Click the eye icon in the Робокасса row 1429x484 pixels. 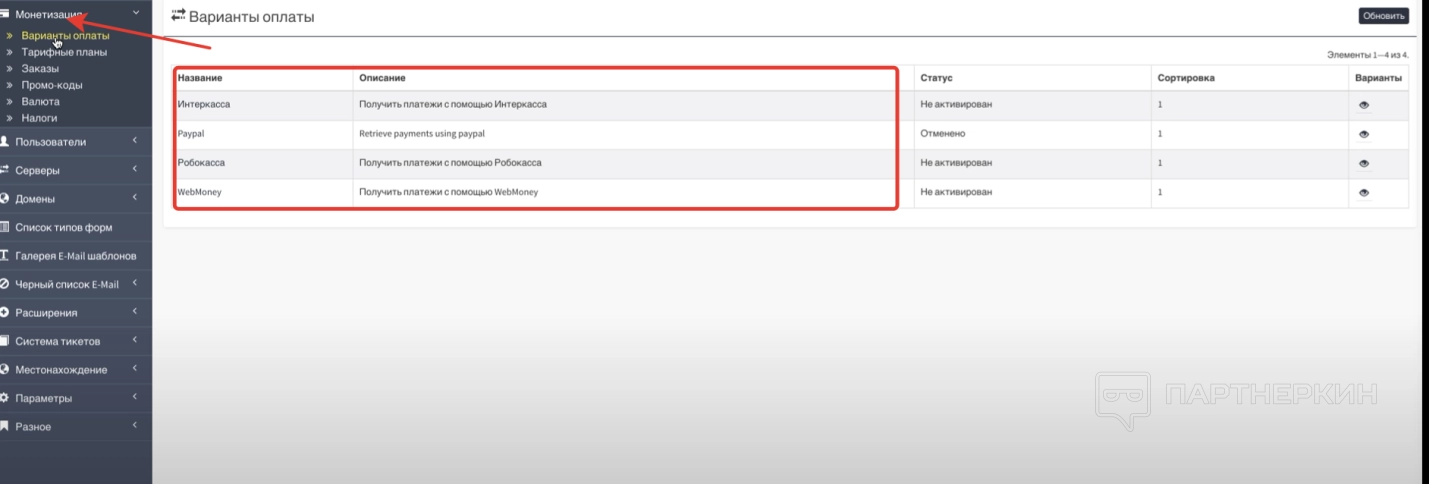pyautogui.click(x=1363, y=163)
